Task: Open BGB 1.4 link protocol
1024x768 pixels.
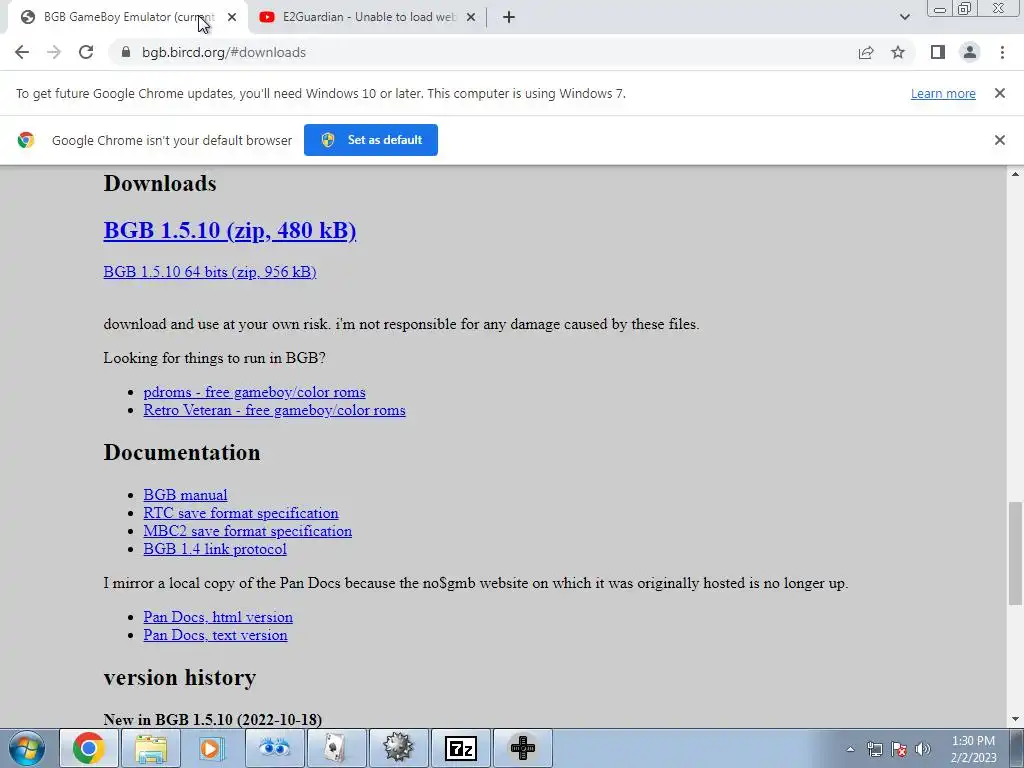Action: [x=215, y=549]
